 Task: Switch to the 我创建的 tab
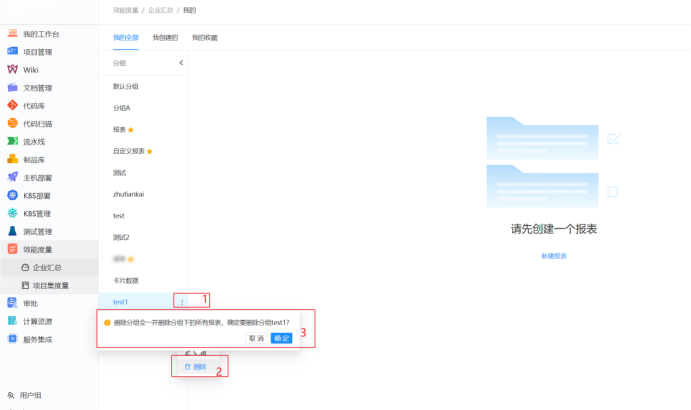pyautogui.click(x=165, y=37)
